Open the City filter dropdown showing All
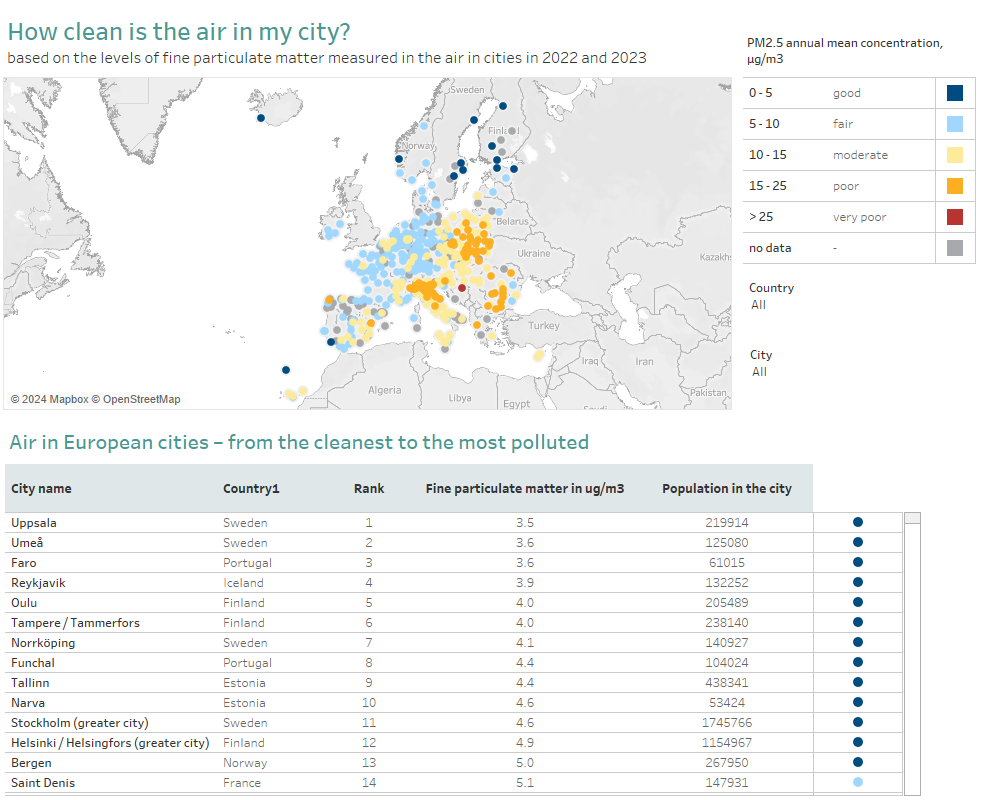 pyautogui.click(x=759, y=372)
